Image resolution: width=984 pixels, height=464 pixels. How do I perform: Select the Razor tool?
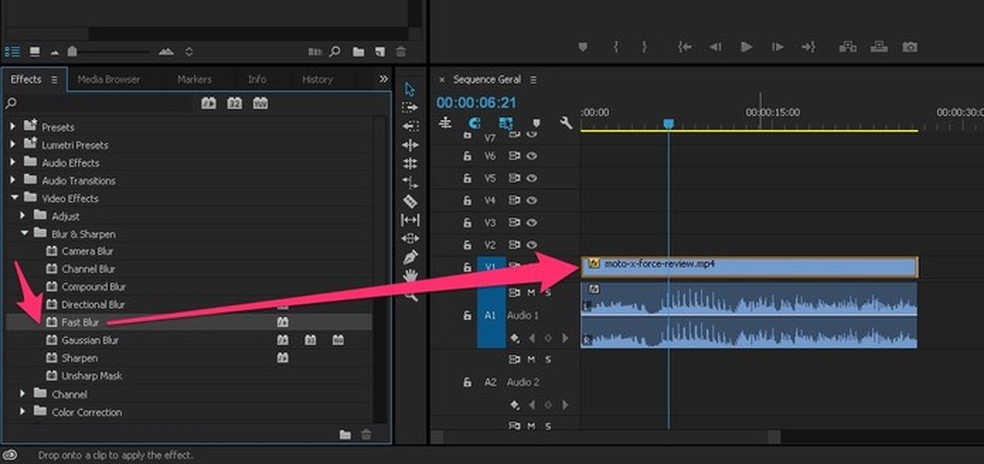410,201
